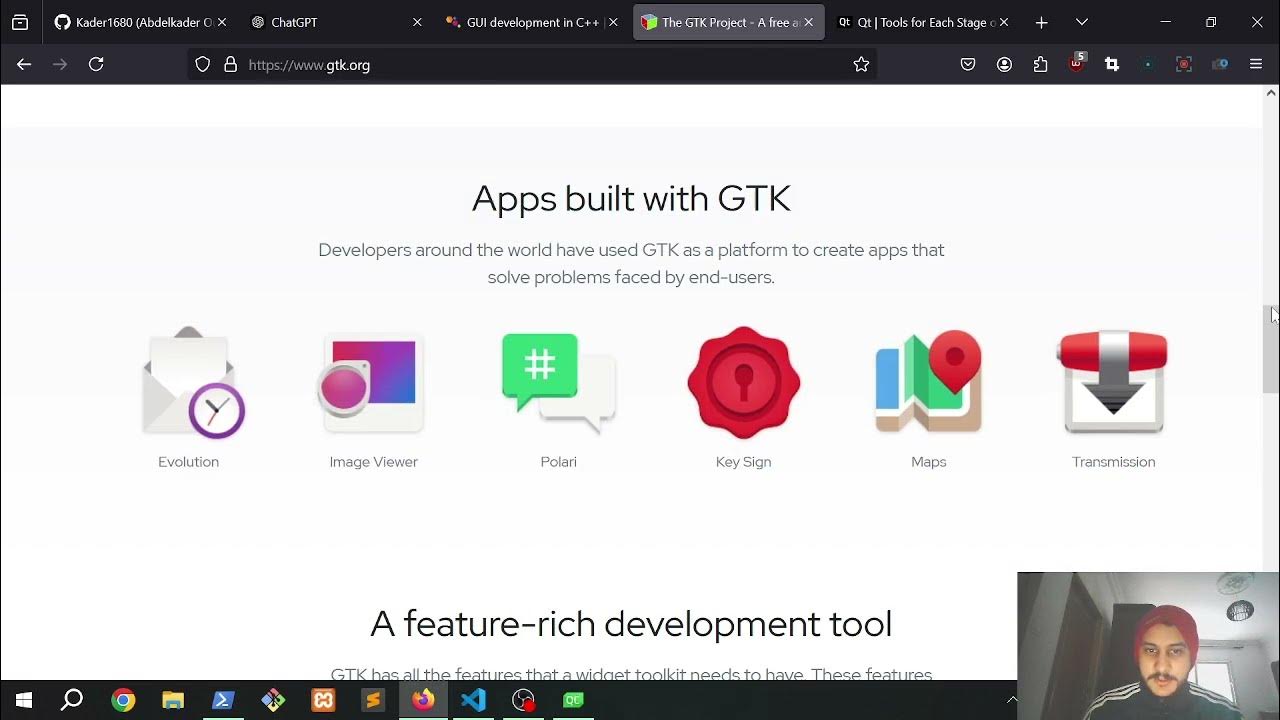Go back with the browser back arrow
Image resolution: width=1280 pixels, height=720 pixels.
[24, 64]
